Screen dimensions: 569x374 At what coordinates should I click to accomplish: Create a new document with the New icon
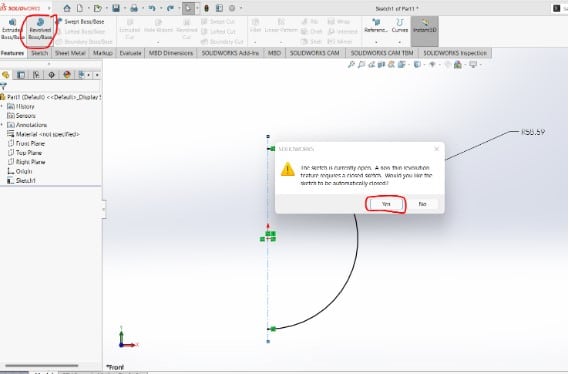80,8
